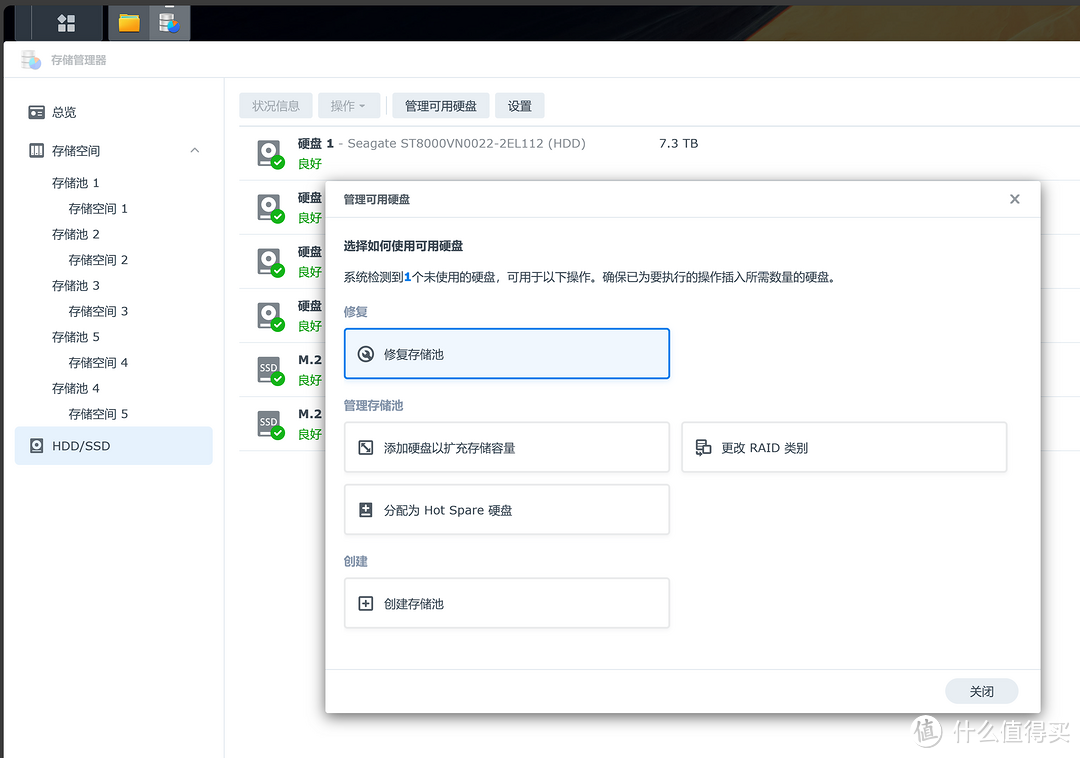
Task: Click the repair icon beside 修复存储池
Action: [366, 354]
